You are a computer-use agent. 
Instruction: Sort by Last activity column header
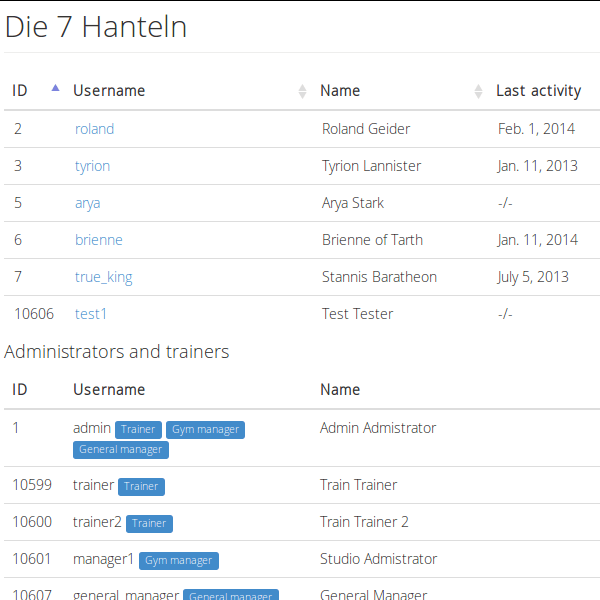tap(538, 91)
